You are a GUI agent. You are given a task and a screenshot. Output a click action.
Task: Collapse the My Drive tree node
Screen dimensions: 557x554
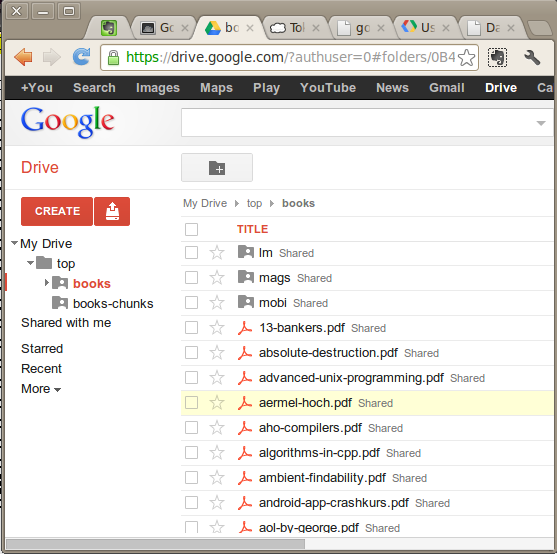(15, 243)
